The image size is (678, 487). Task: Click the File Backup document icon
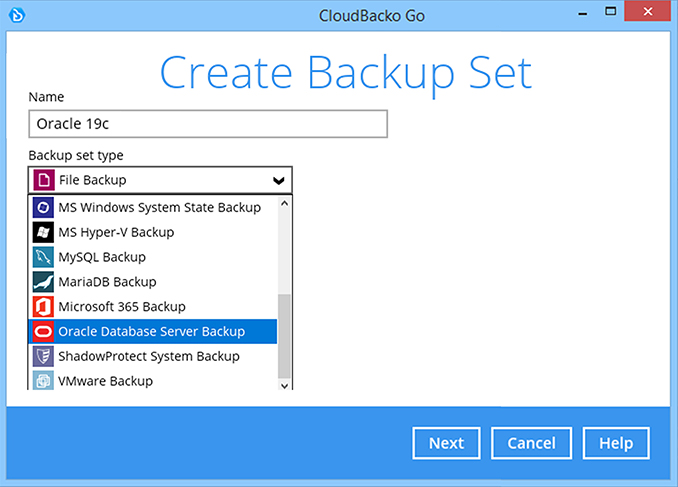(x=44, y=180)
